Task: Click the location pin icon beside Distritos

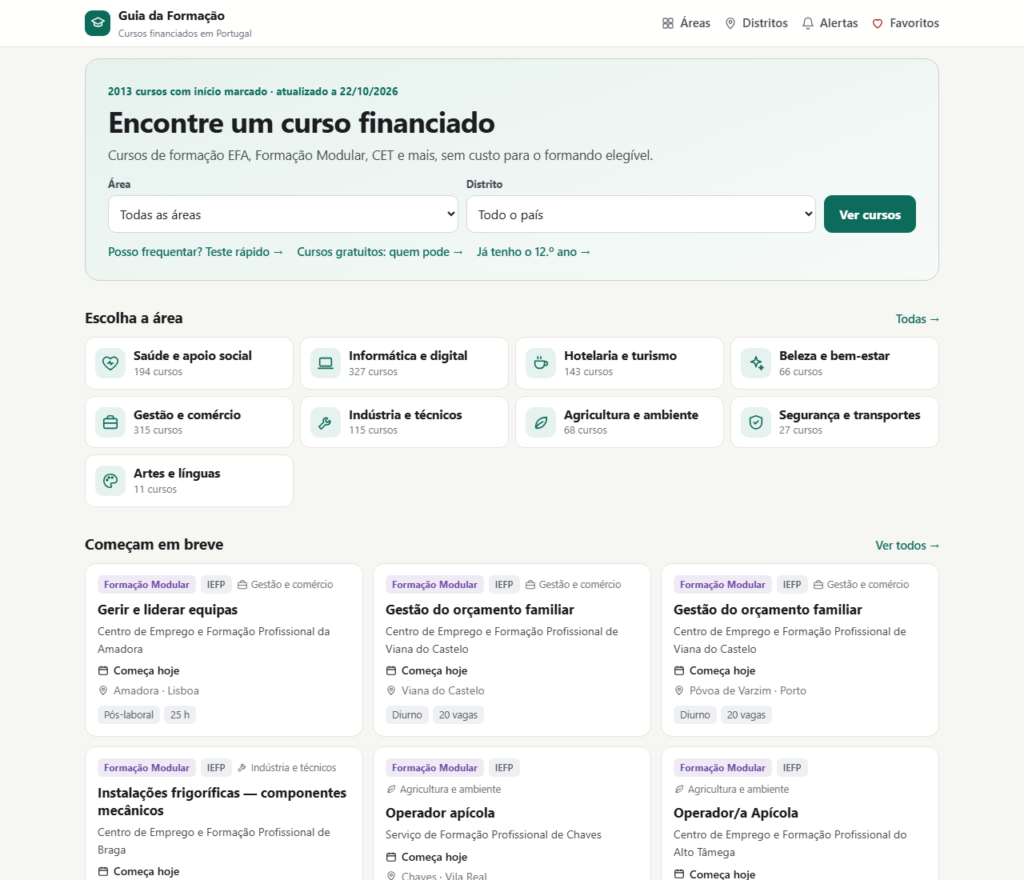Action: tap(730, 24)
